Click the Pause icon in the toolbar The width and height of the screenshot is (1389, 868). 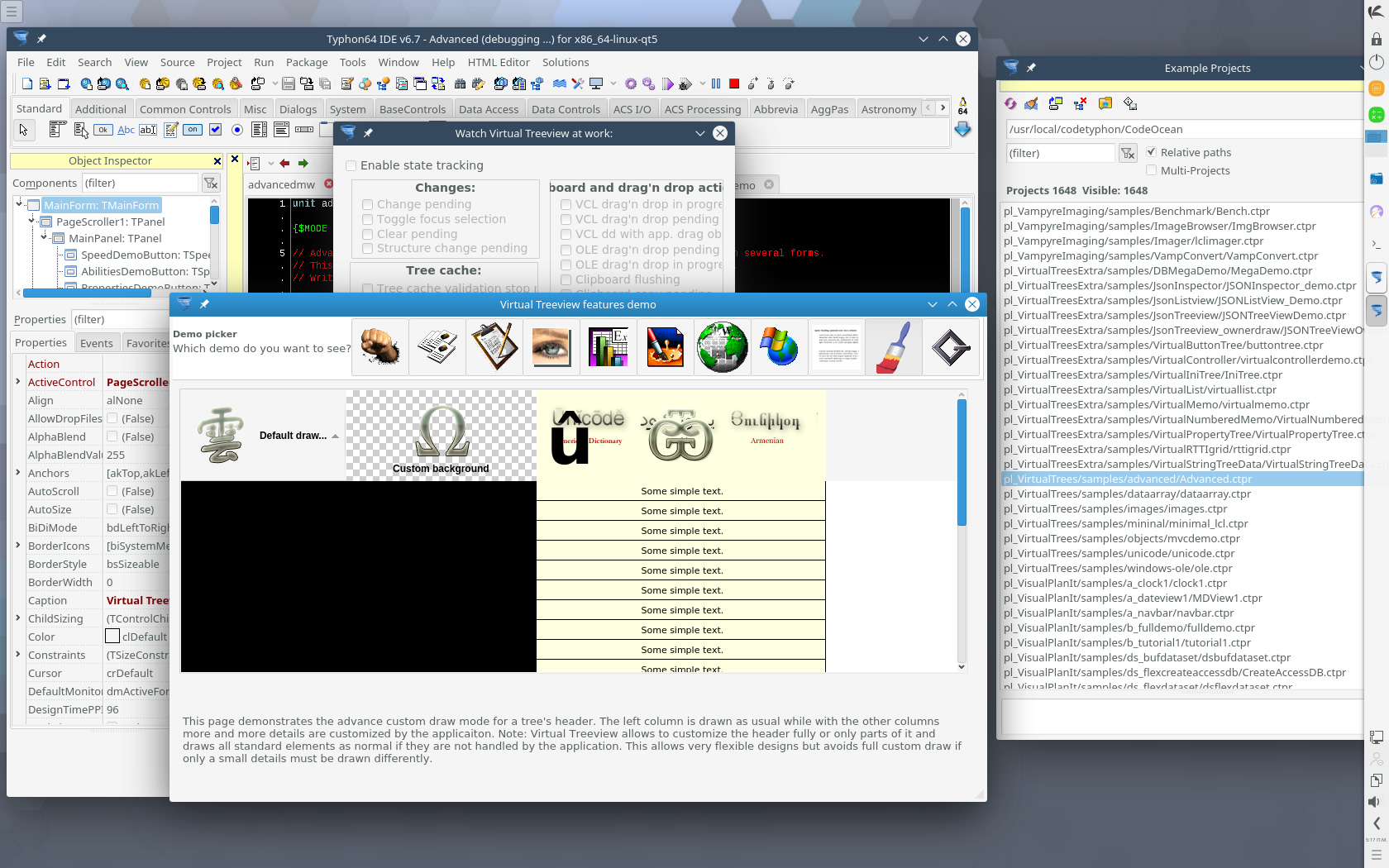click(x=716, y=83)
